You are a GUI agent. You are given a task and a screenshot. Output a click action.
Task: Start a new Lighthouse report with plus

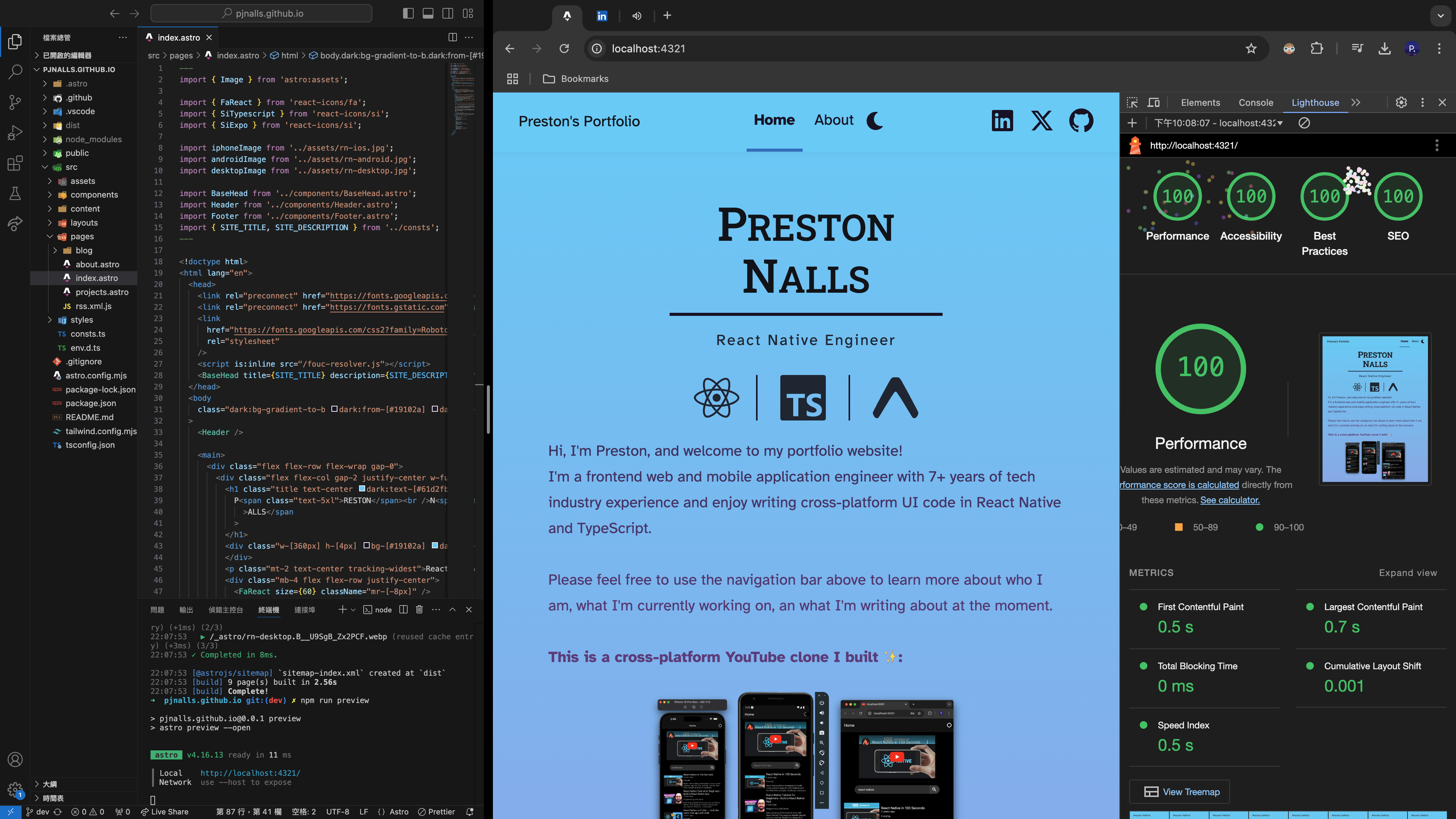click(x=1132, y=123)
